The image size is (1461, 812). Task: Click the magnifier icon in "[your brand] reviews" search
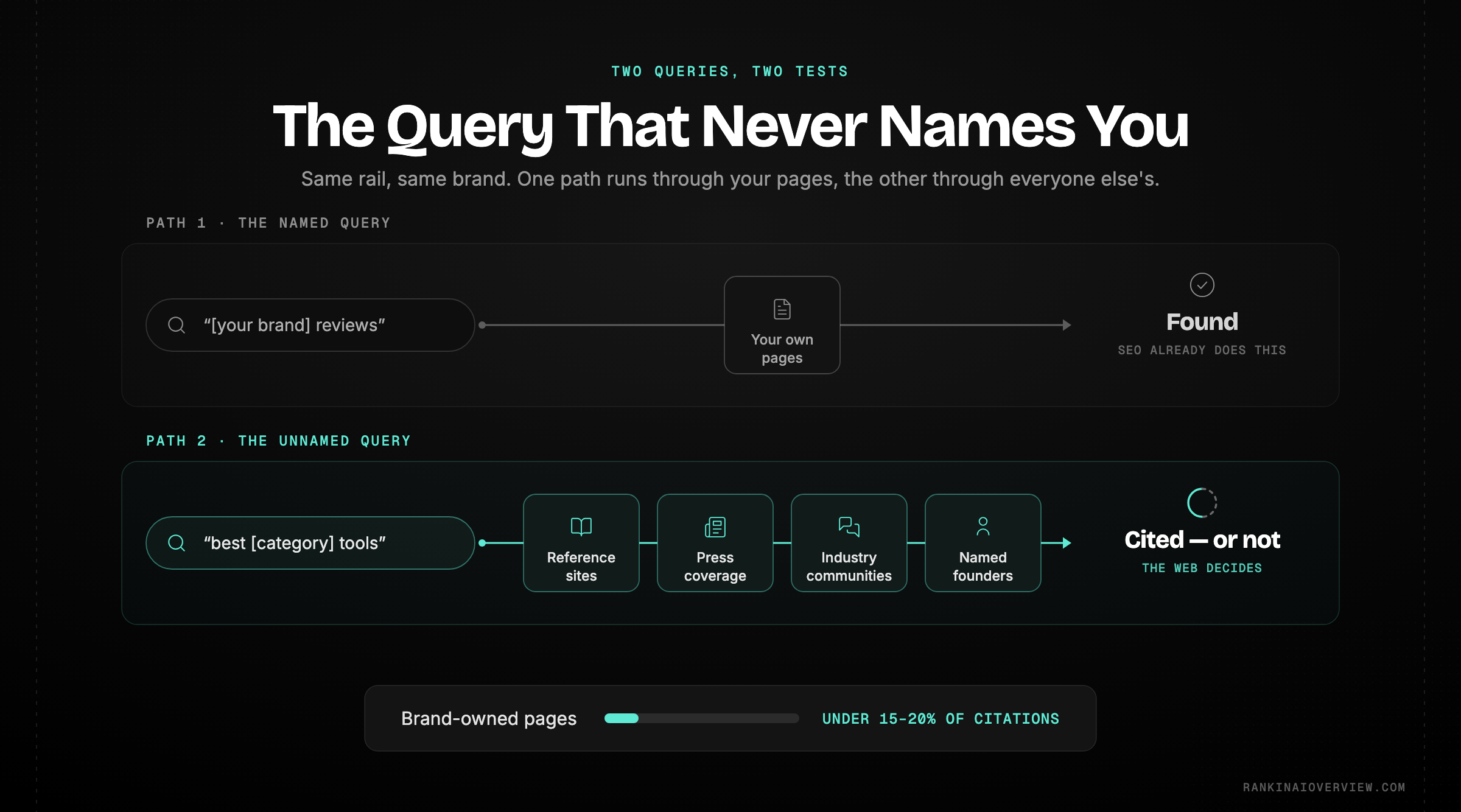click(177, 325)
